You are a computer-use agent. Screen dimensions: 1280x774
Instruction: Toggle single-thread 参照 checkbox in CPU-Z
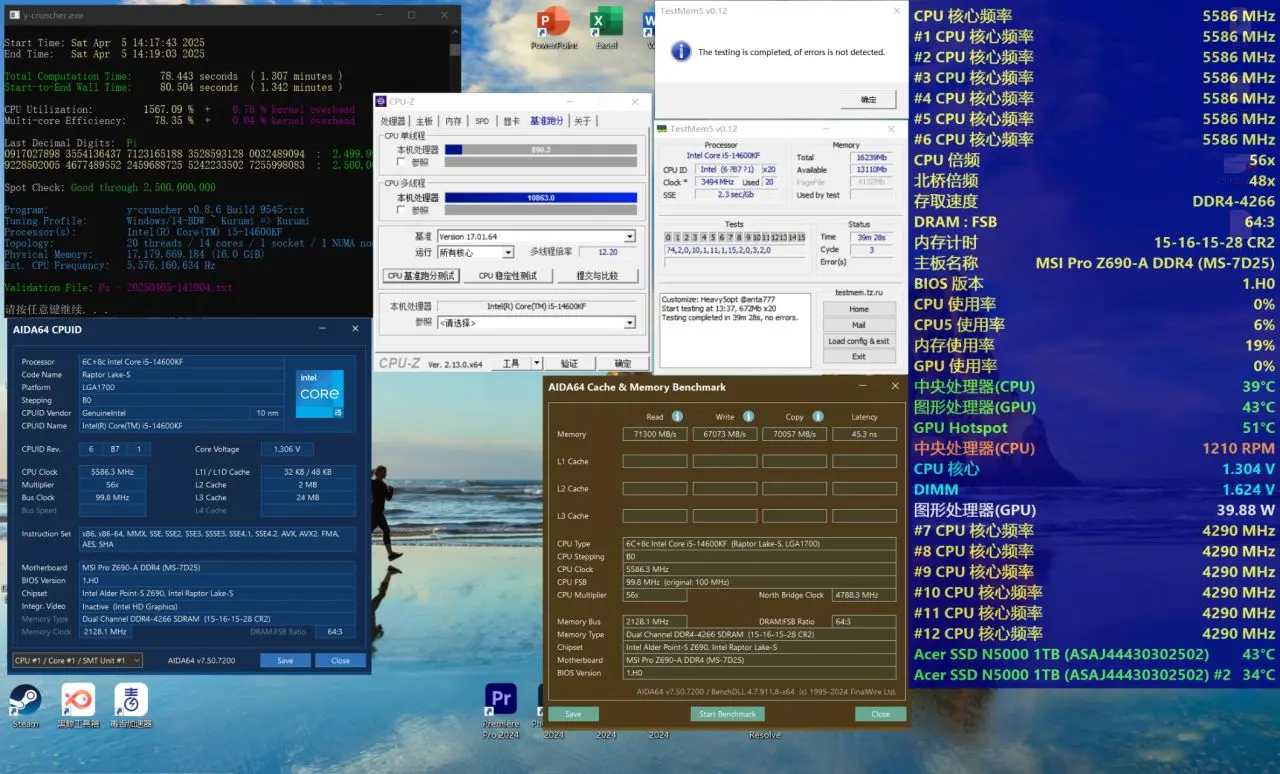[401, 162]
